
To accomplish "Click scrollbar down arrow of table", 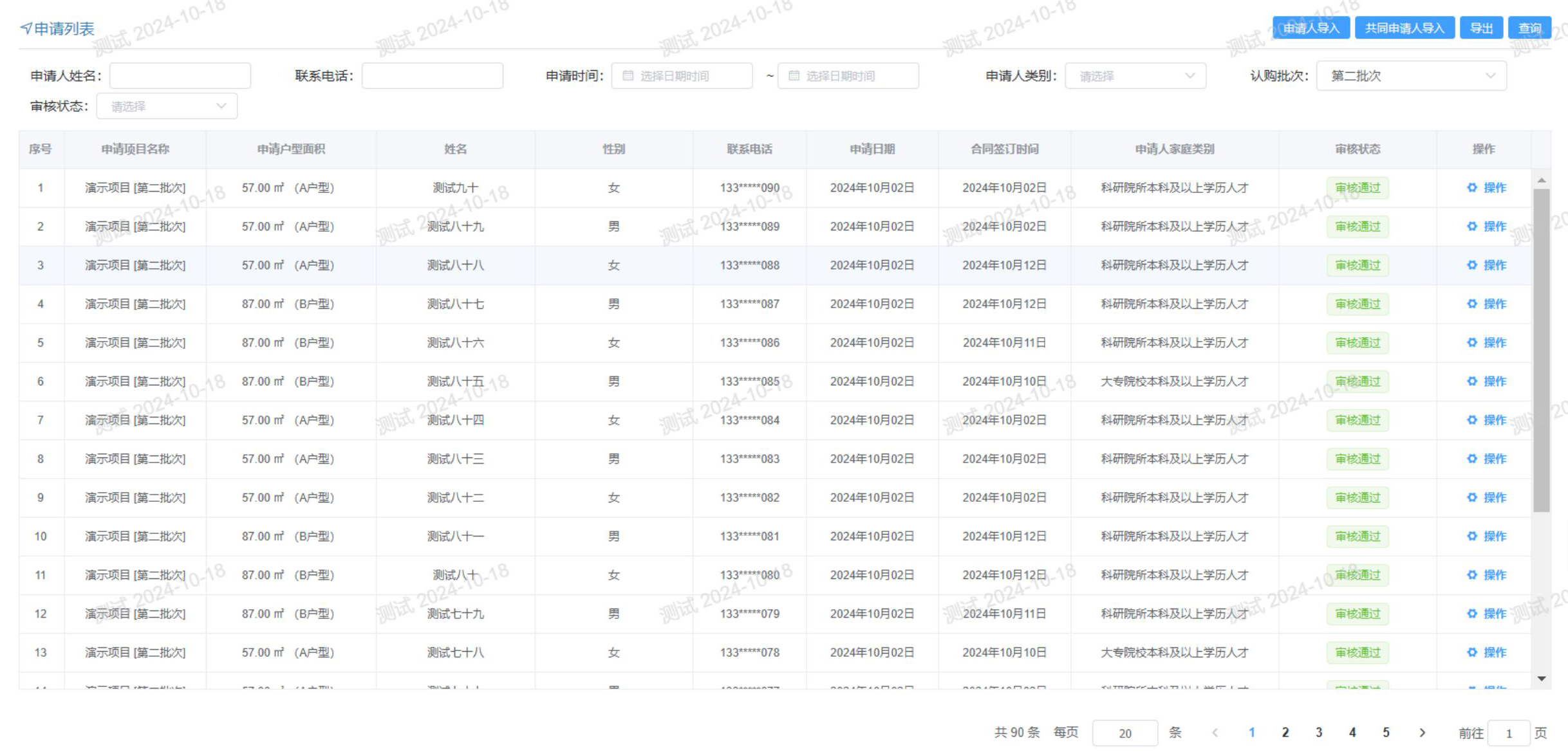I will click(x=1541, y=679).
